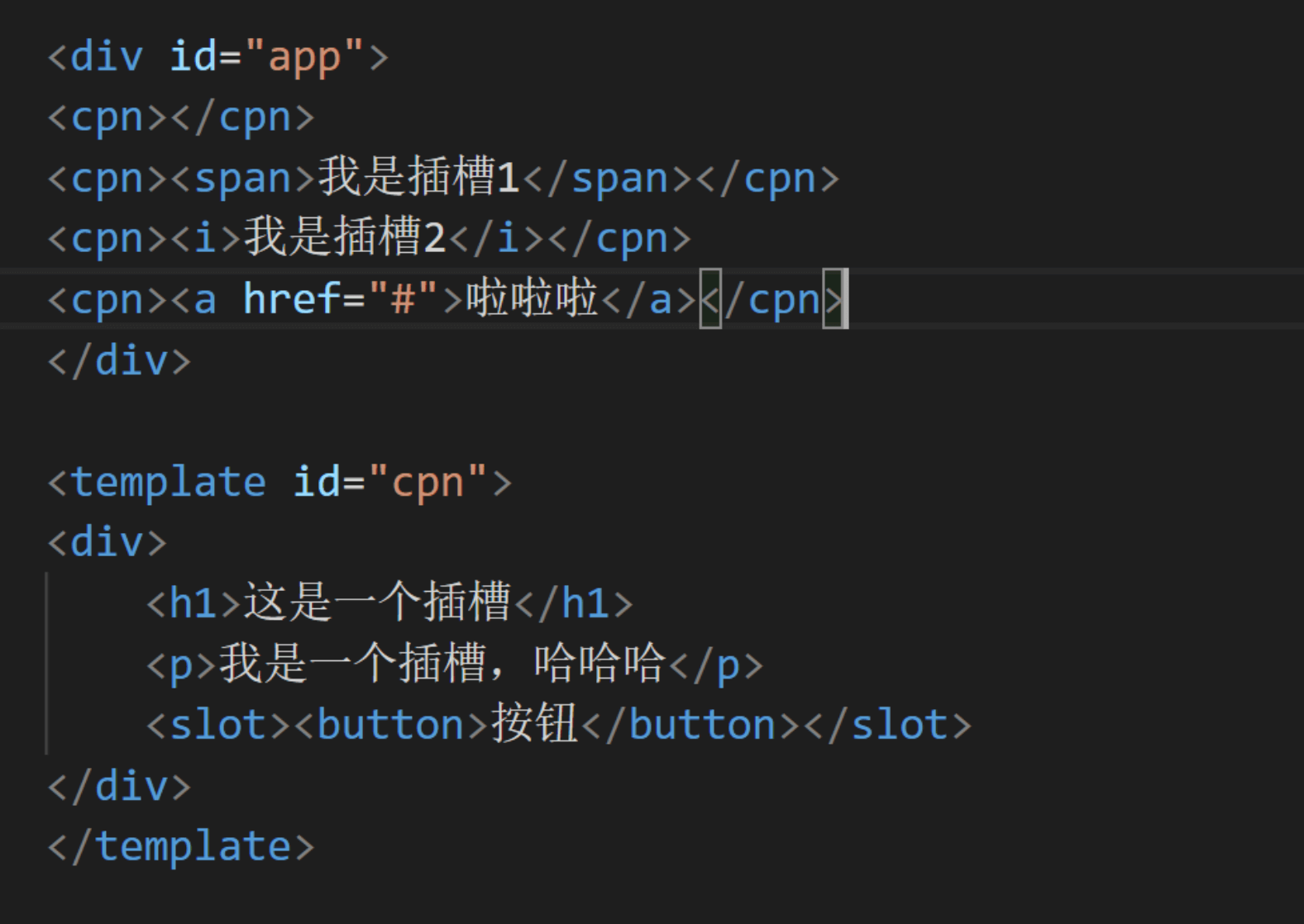The width and height of the screenshot is (1304, 924).
Task: Click the "cpn" template id value
Action: (428, 481)
